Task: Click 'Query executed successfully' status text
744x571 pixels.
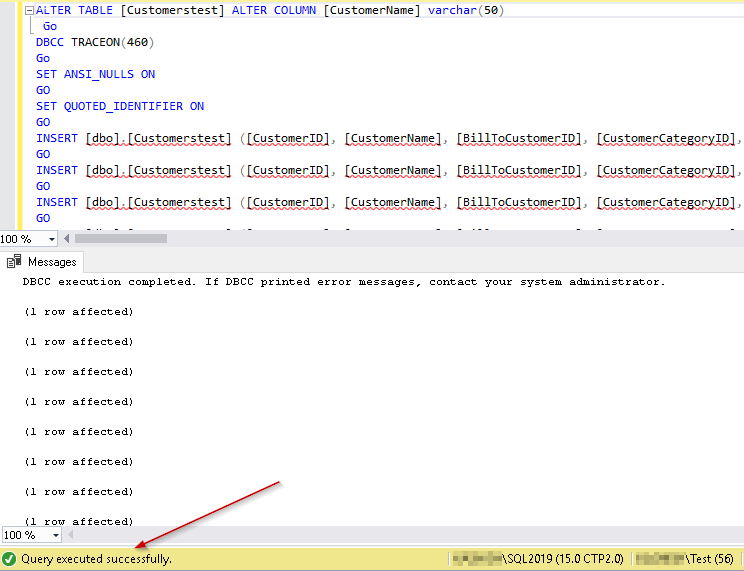Action: (x=96, y=559)
